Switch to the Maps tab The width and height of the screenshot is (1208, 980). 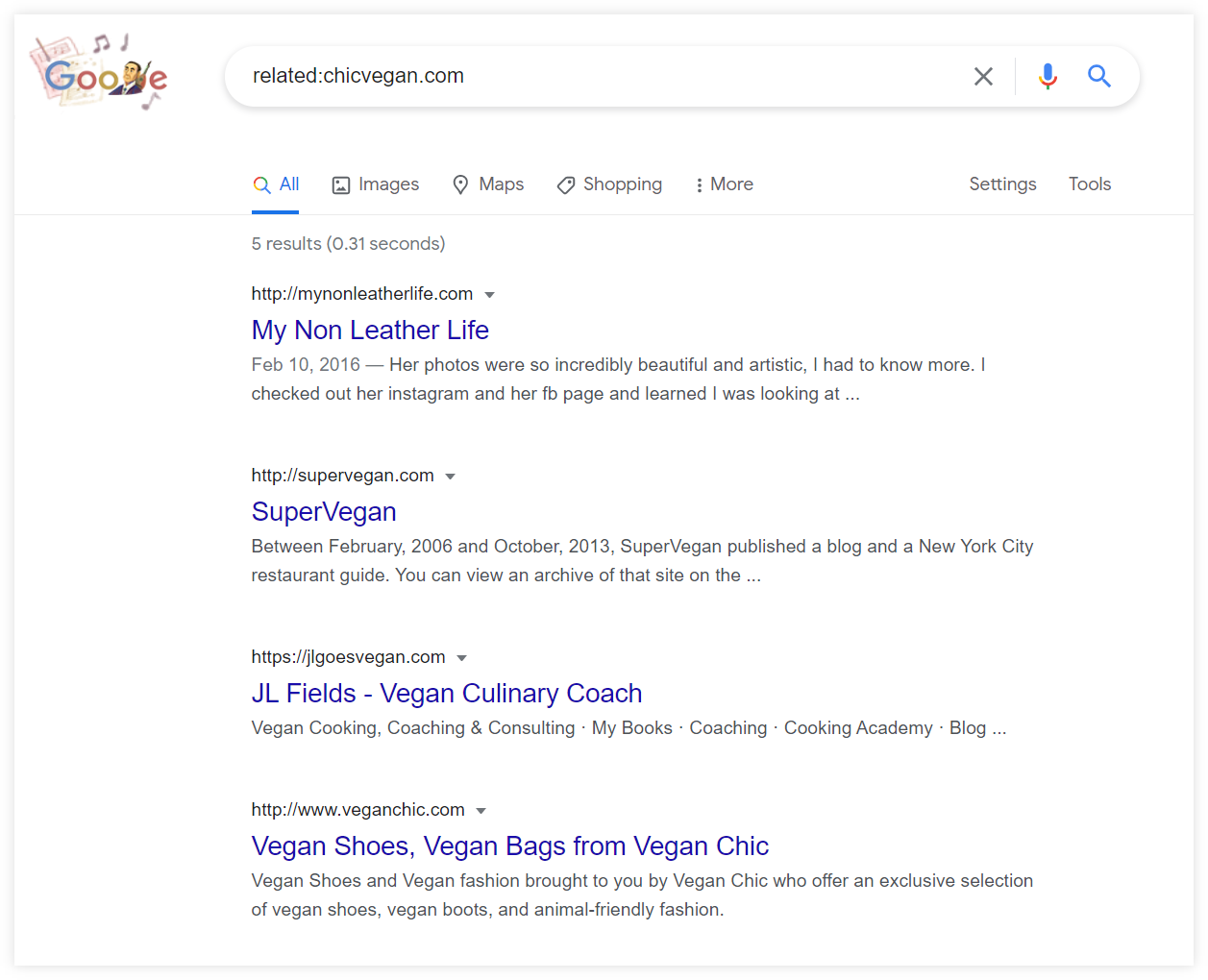(488, 184)
